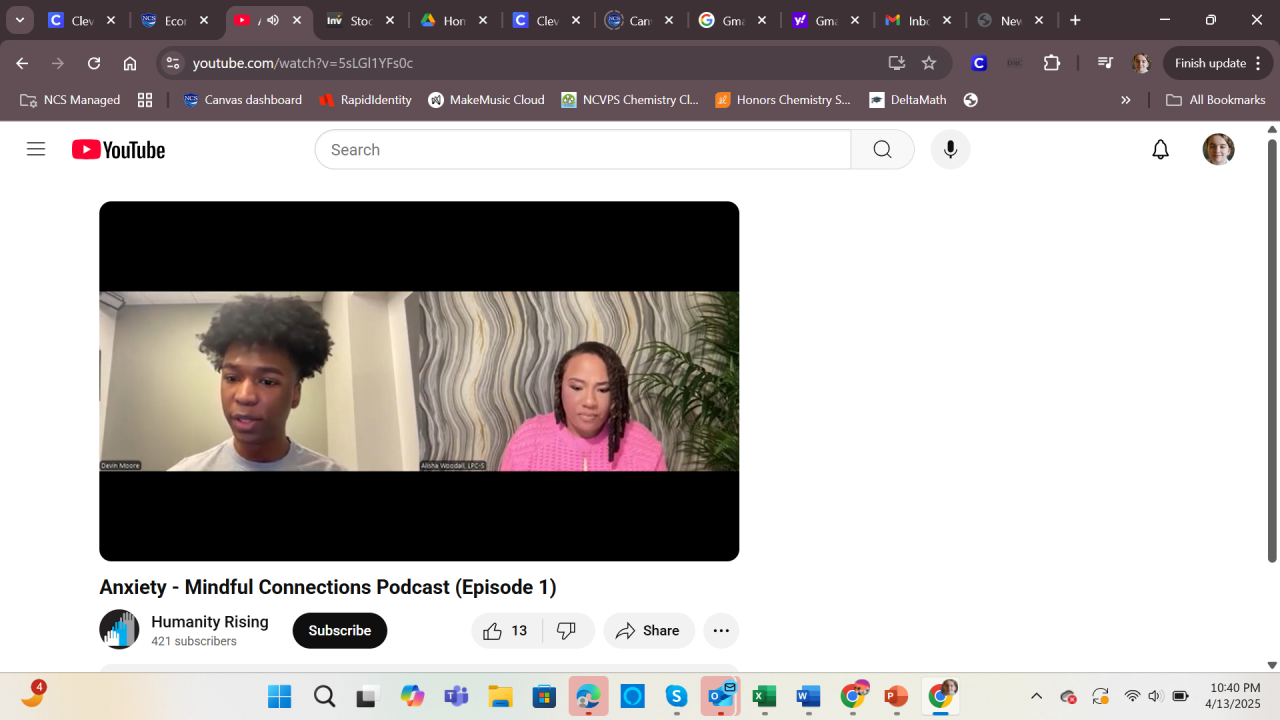Open the YouTube guide hamburger menu
The width and height of the screenshot is (1280, 720).
36,149
